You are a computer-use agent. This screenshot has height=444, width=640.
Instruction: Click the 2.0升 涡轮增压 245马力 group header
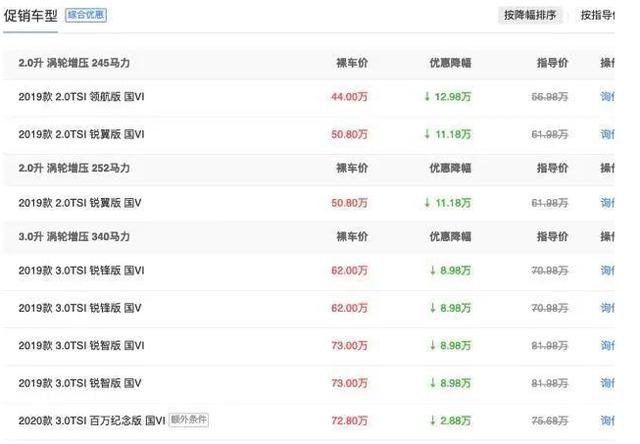(x=74, y=63)
